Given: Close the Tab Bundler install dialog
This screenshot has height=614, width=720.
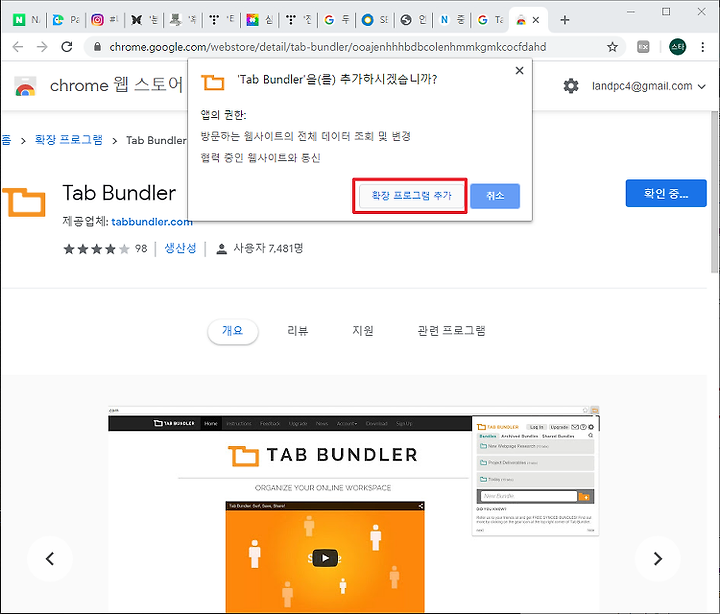Looking at the screenshot, I should pos(519,71).
